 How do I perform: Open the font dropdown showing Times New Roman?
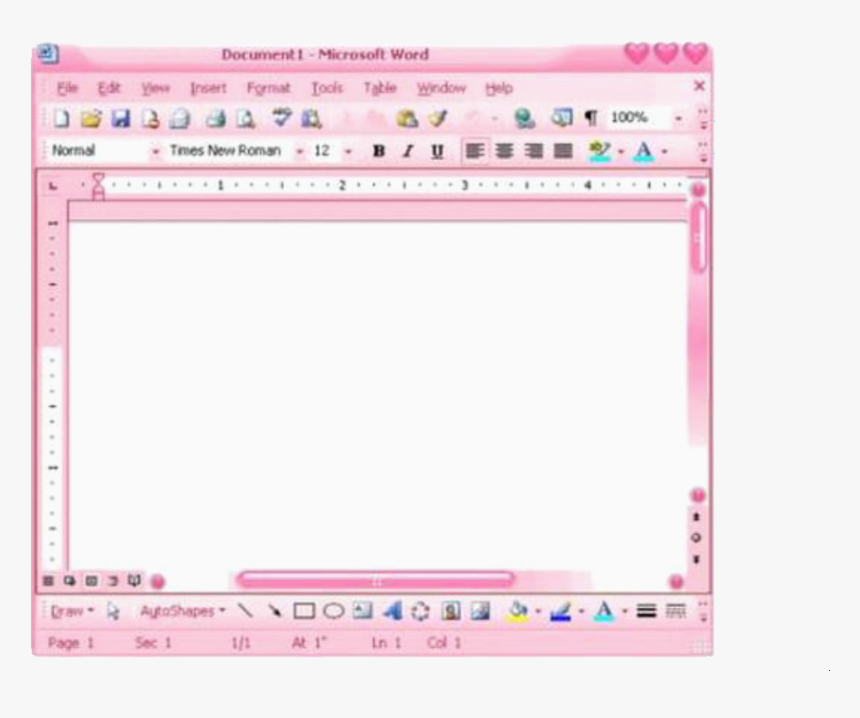tap(300, 151)
